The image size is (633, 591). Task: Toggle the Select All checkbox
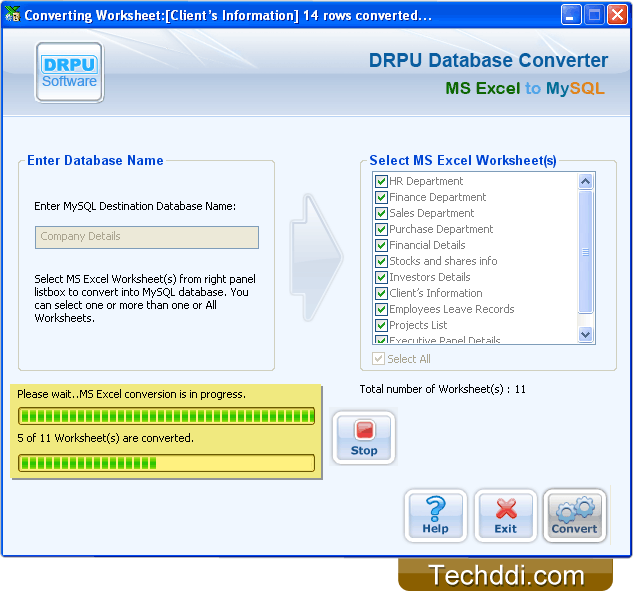[x=378, y=359]
